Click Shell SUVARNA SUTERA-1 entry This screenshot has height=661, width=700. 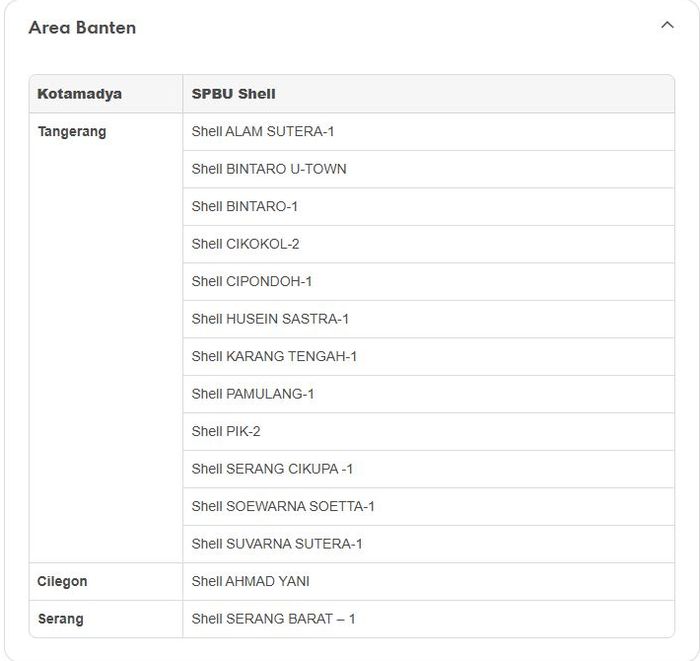pos(277,544)
